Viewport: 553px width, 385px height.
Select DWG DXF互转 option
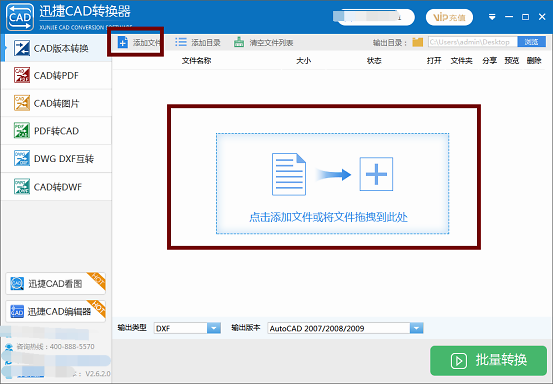coord(57,159)
